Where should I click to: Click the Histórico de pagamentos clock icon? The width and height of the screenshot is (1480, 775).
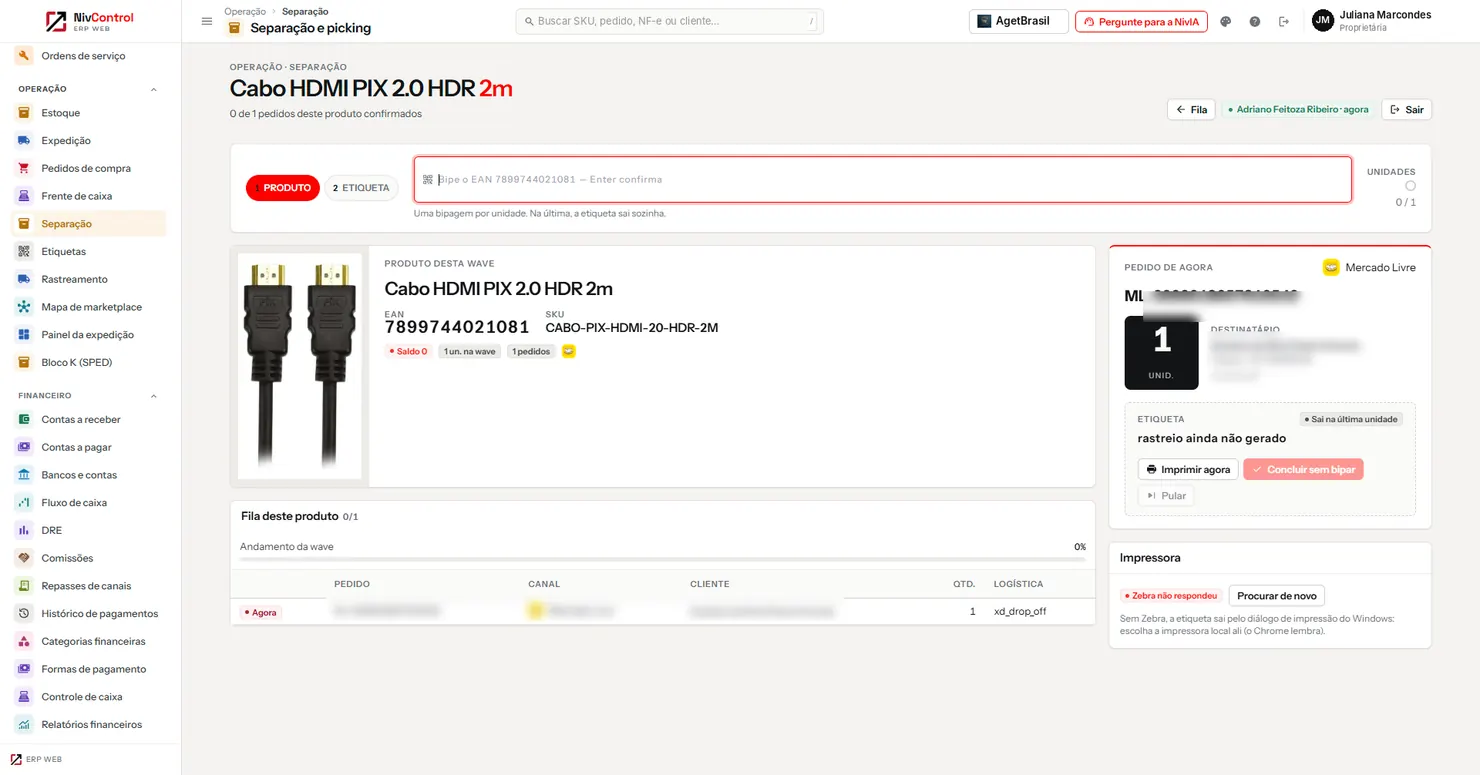[24, 614]
